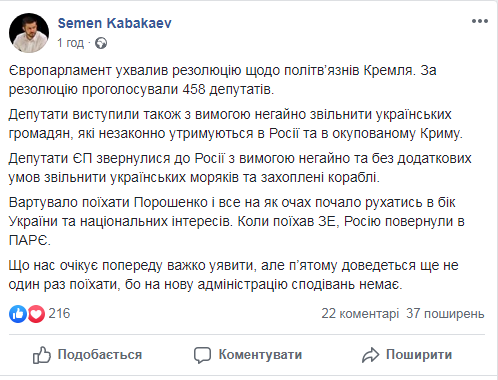Viewport: 498px width, 380px height.
Task: Click the outline thumbs-up icon beside Подобається
Action: (x=42, y=355)
